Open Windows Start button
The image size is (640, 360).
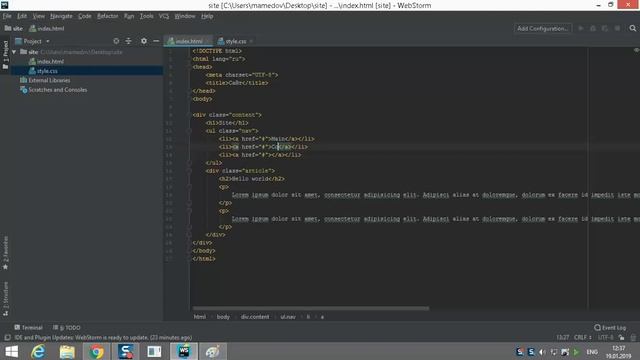[x=11, y=351]
